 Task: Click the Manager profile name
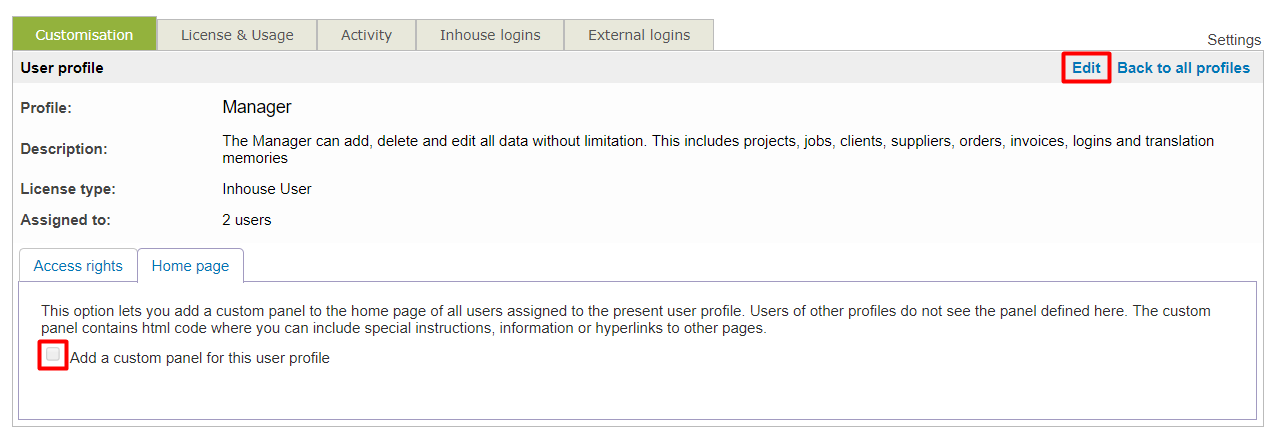coord(256,107)
